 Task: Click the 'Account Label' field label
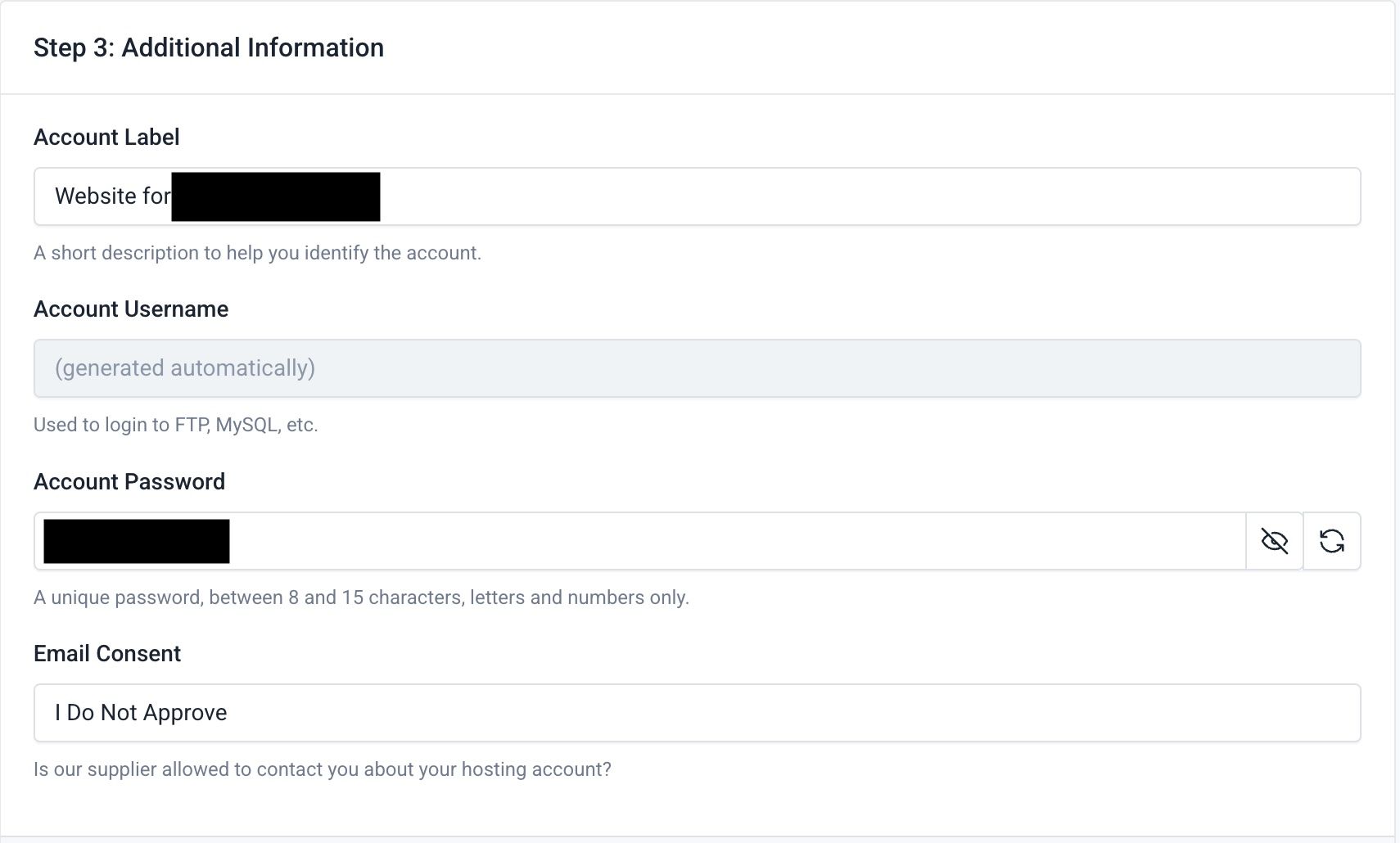[106, 137]
